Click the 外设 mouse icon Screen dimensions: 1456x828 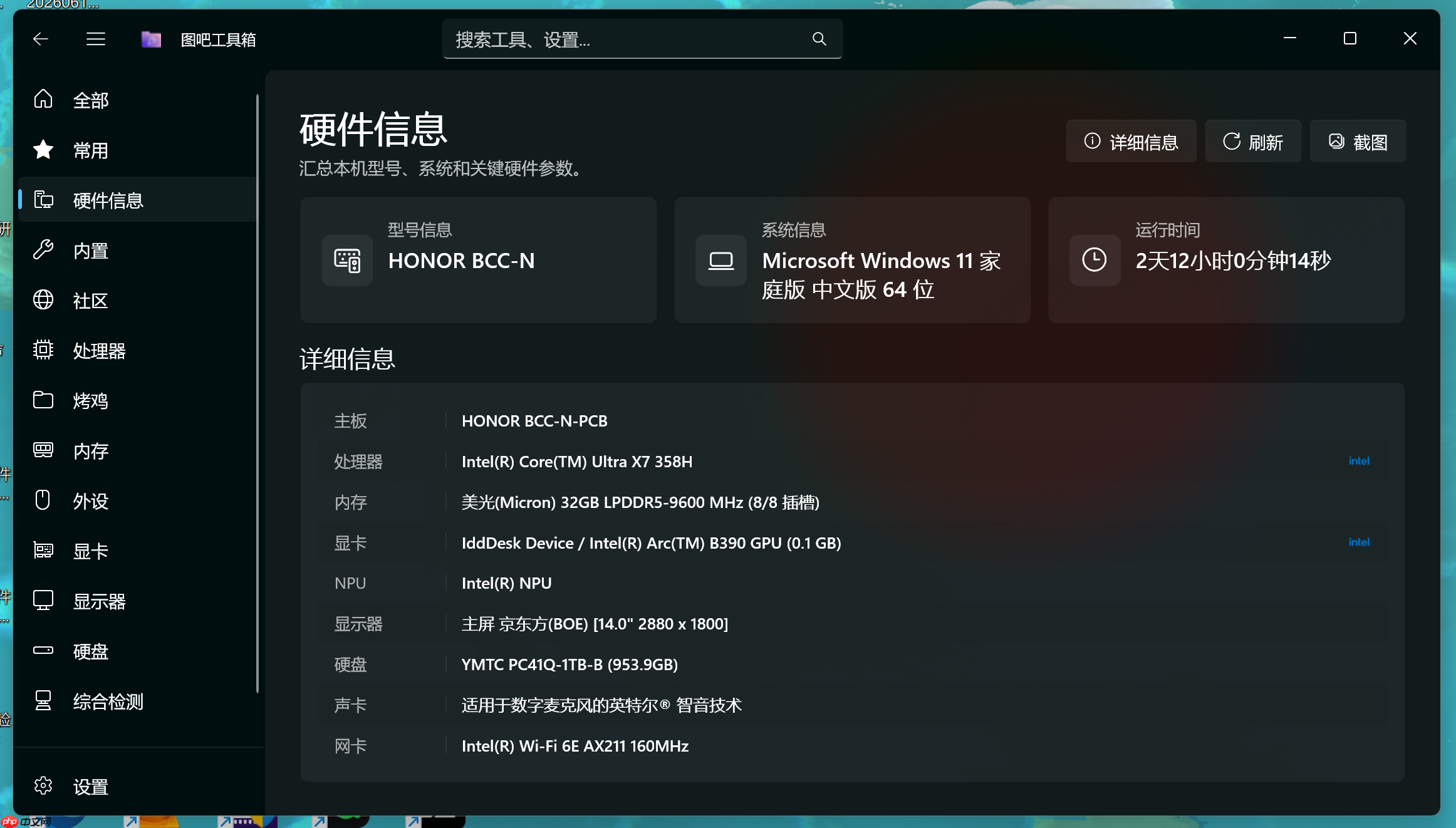tap(43, 500)
